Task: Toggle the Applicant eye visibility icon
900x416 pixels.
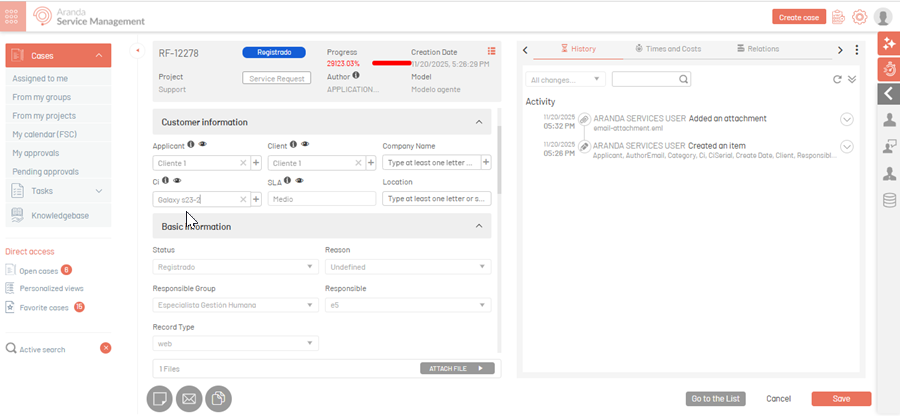Action: pos(203,145)
